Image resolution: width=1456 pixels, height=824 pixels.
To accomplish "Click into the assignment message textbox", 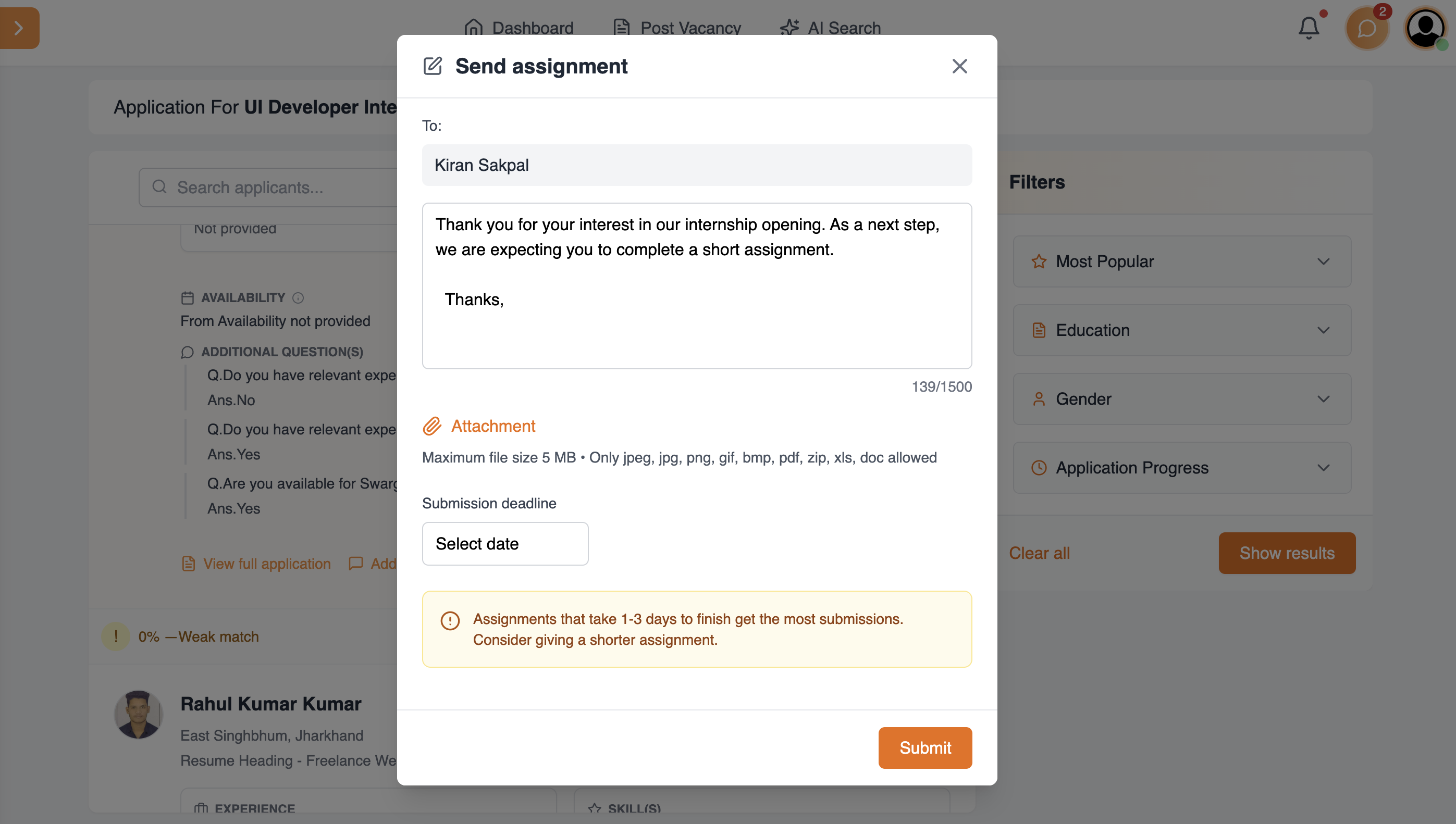I will [x=697, y=317].
